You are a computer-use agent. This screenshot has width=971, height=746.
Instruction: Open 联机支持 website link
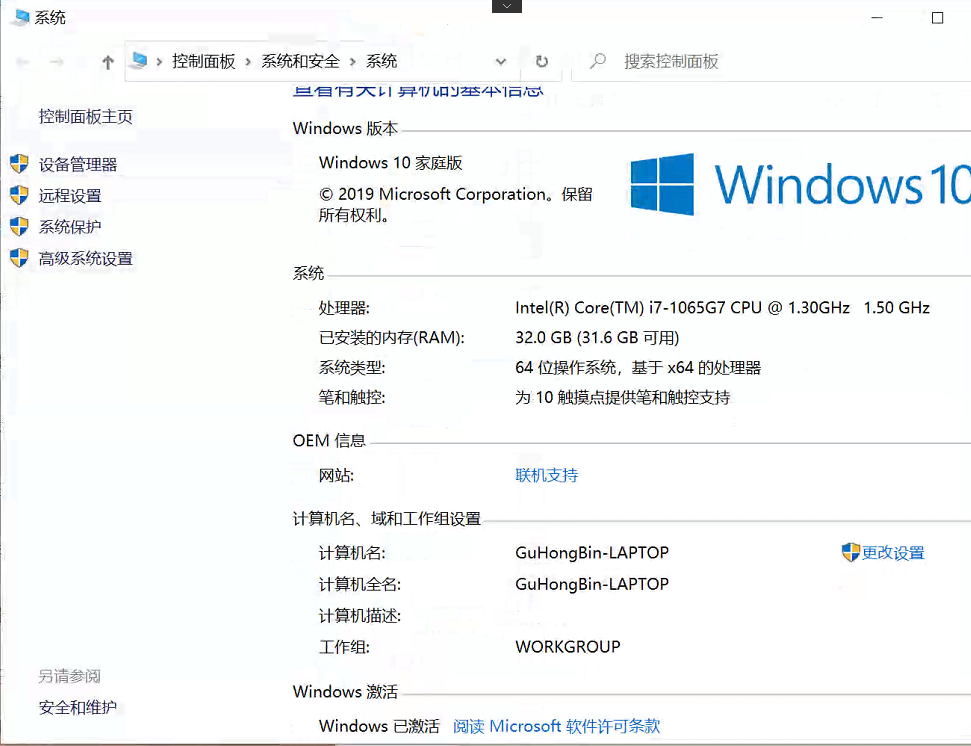click(x=547, y=475)
